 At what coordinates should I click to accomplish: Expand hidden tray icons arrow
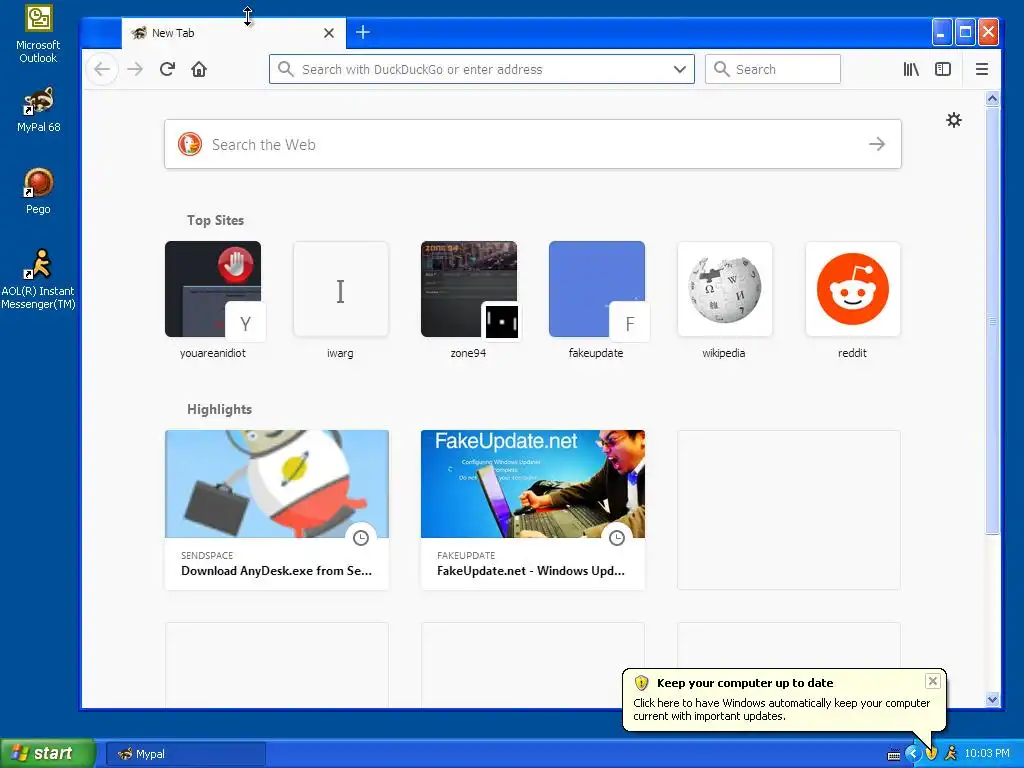pyautogui.click(x=912, y=754)
